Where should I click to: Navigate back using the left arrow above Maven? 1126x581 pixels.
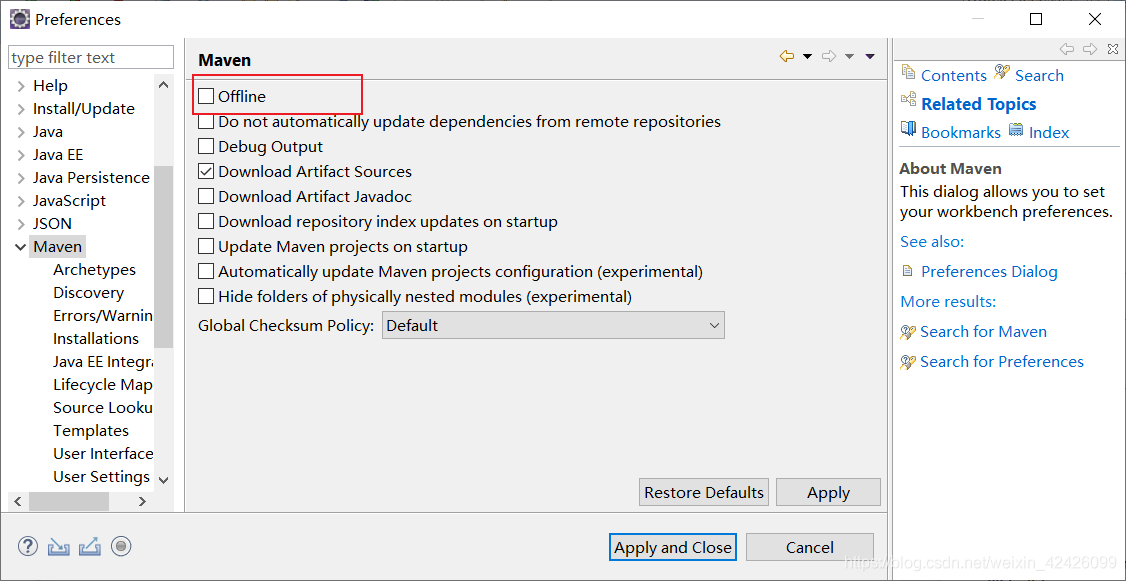coord(785,56)
